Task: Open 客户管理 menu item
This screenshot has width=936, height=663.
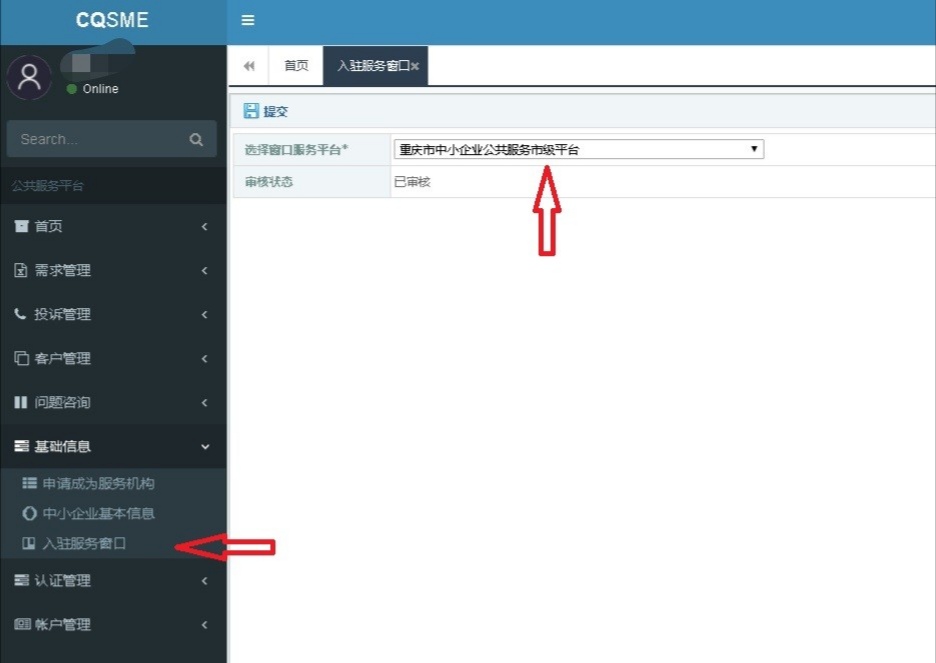Action: (x=113, y=358)
